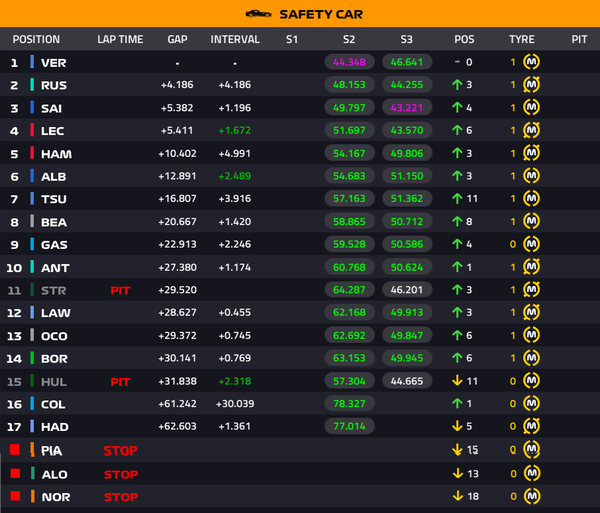Click medium tyre icon in NOR row
Image resolution: width=600 pixels, height=513 pixels.
click(532, 496)
